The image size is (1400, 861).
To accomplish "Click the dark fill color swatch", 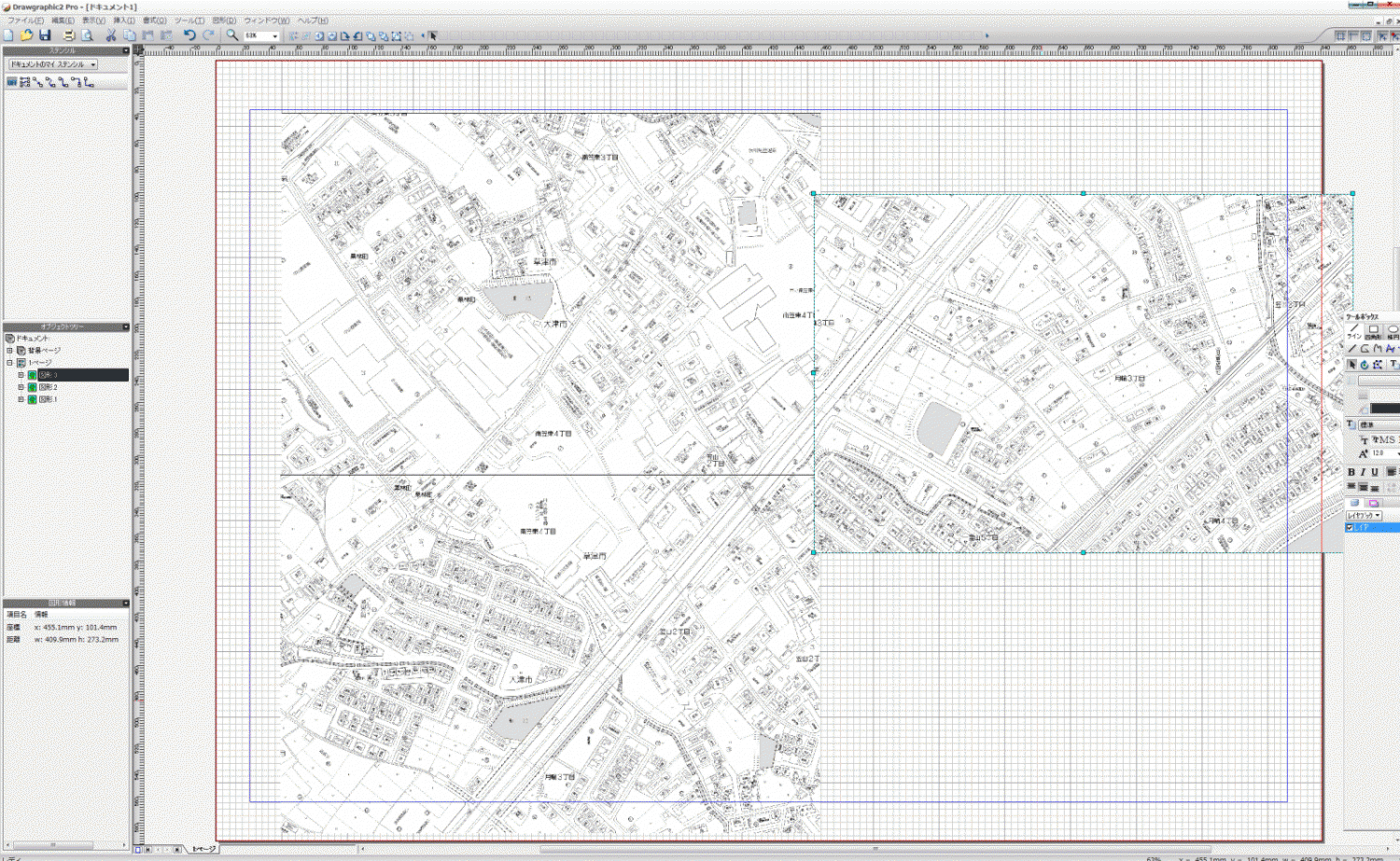I will [x=1384, y=409].
